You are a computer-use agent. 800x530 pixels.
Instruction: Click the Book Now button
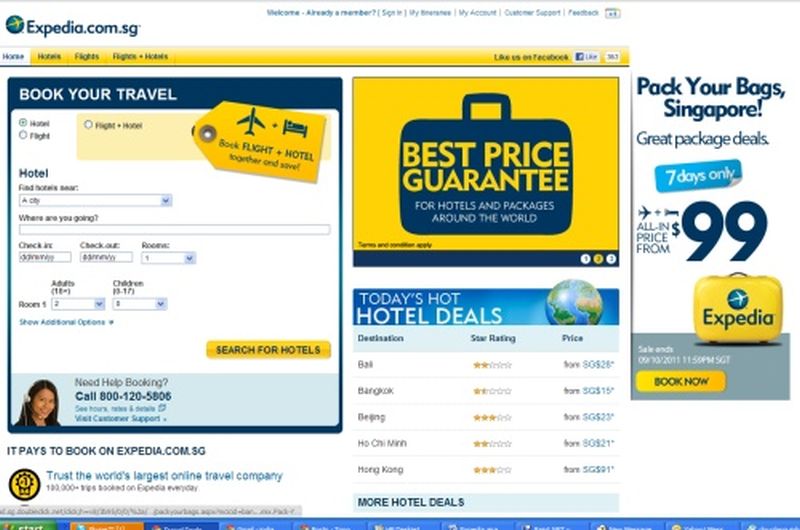[x=681, y=382]
